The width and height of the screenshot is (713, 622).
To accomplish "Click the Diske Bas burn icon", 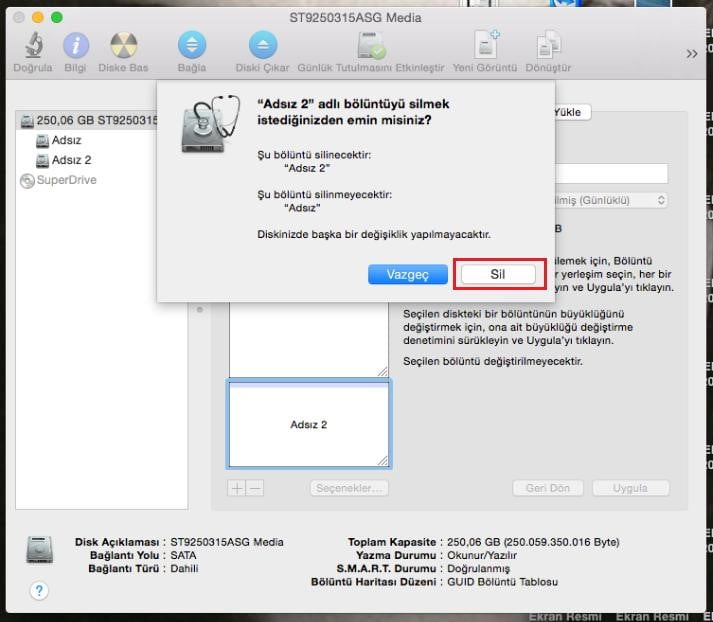I will pos(124,45).
